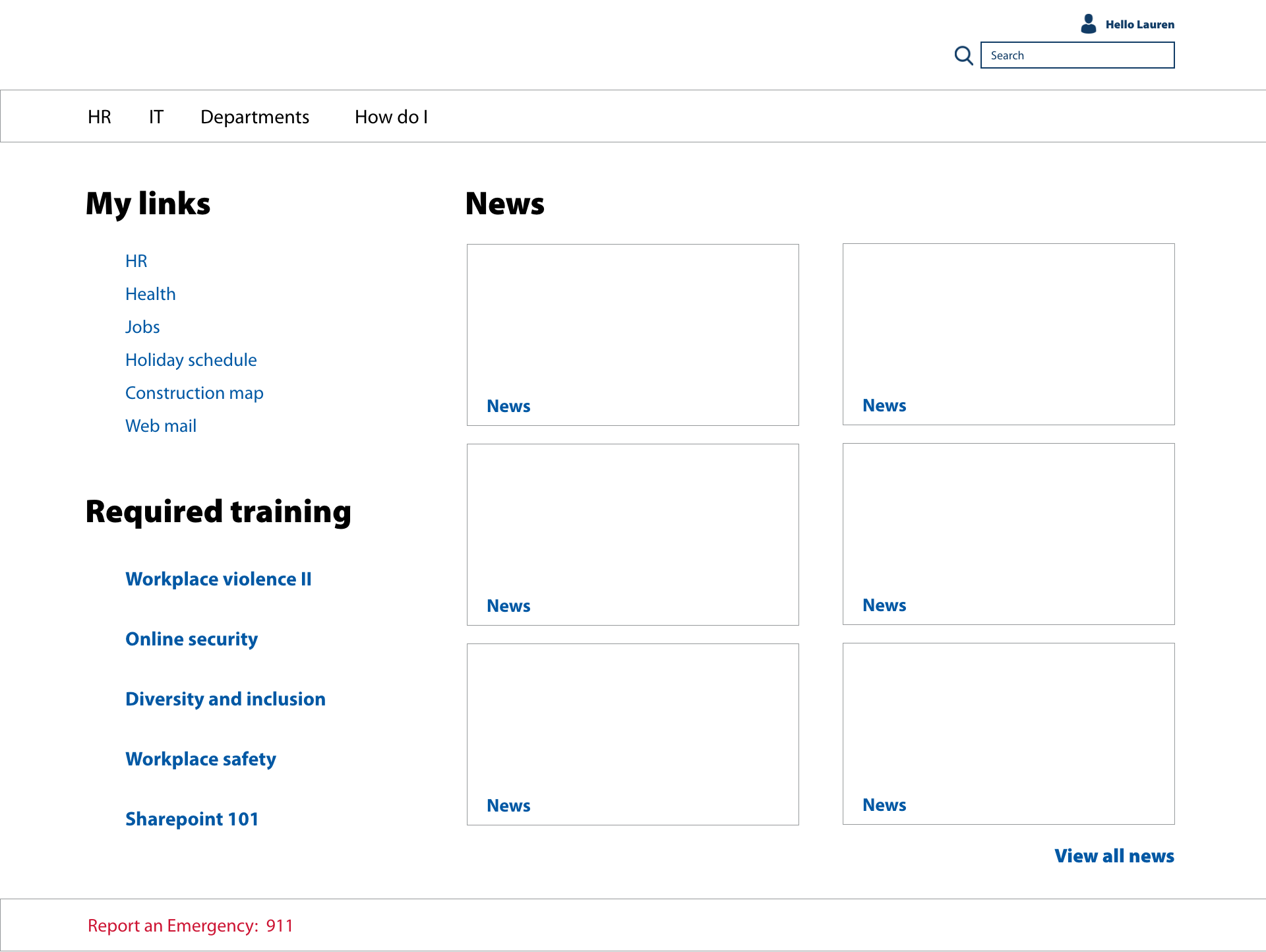This screenshot has height=952, width=1266.
Task: Select Departments in the navigation bar
Action: tap(255, 117)
